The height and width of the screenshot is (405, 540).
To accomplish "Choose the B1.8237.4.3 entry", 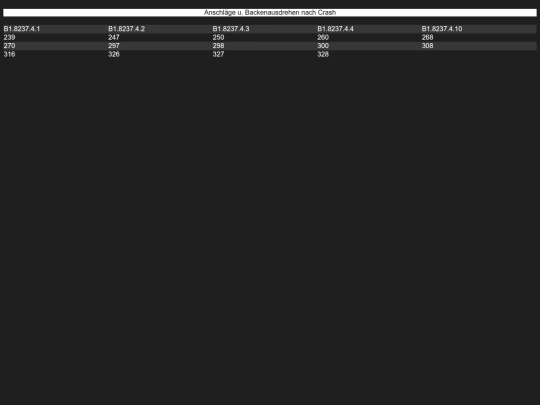I will click(231, 29).
